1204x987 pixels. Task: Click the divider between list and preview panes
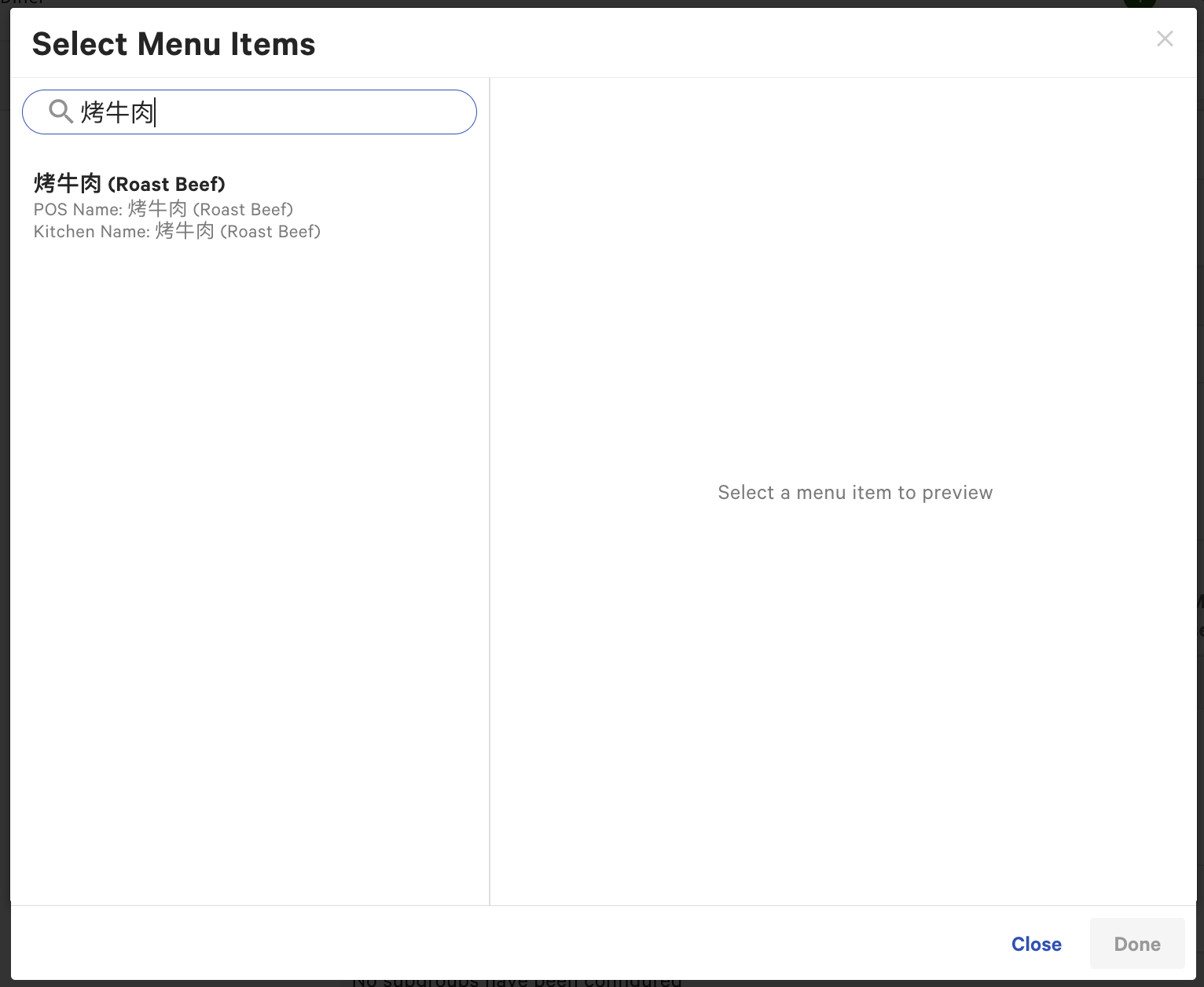click(490, 487)
